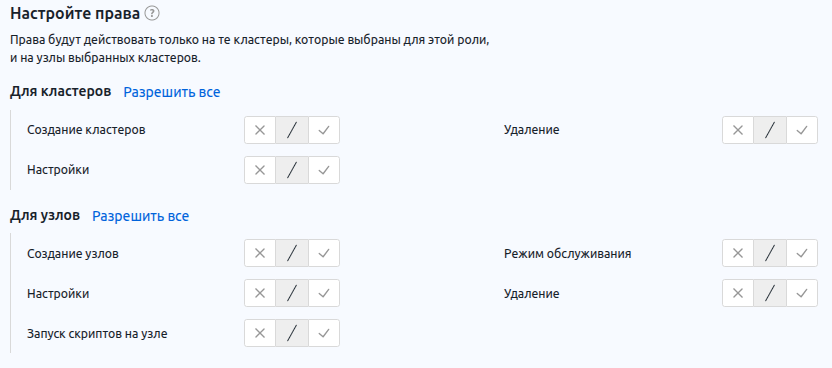Set node Настройки to slash neutral state
The image size is (832, 368).
(292, 293)
